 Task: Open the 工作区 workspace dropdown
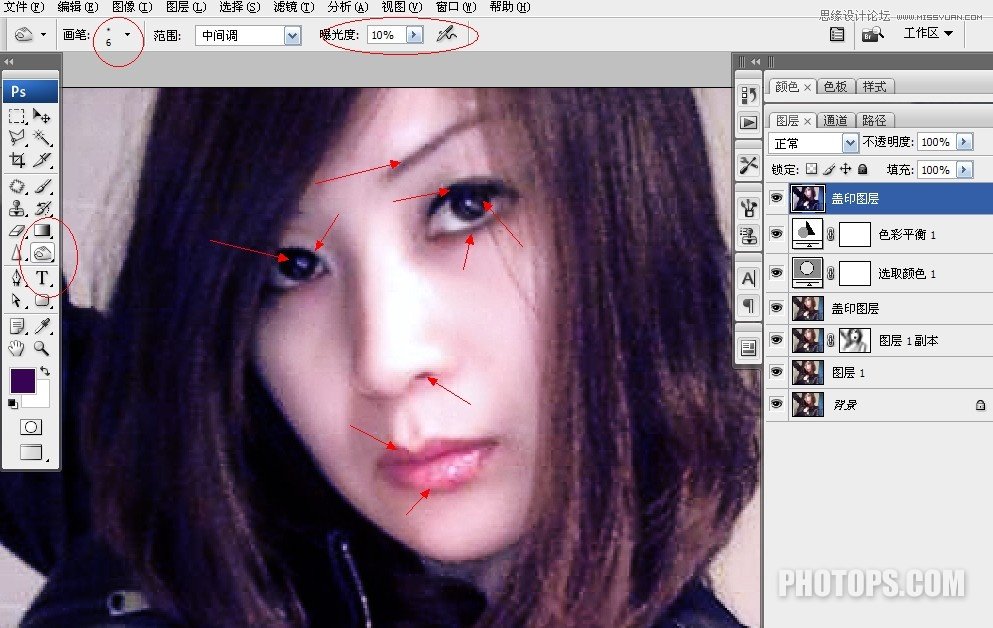click(928, 33)
